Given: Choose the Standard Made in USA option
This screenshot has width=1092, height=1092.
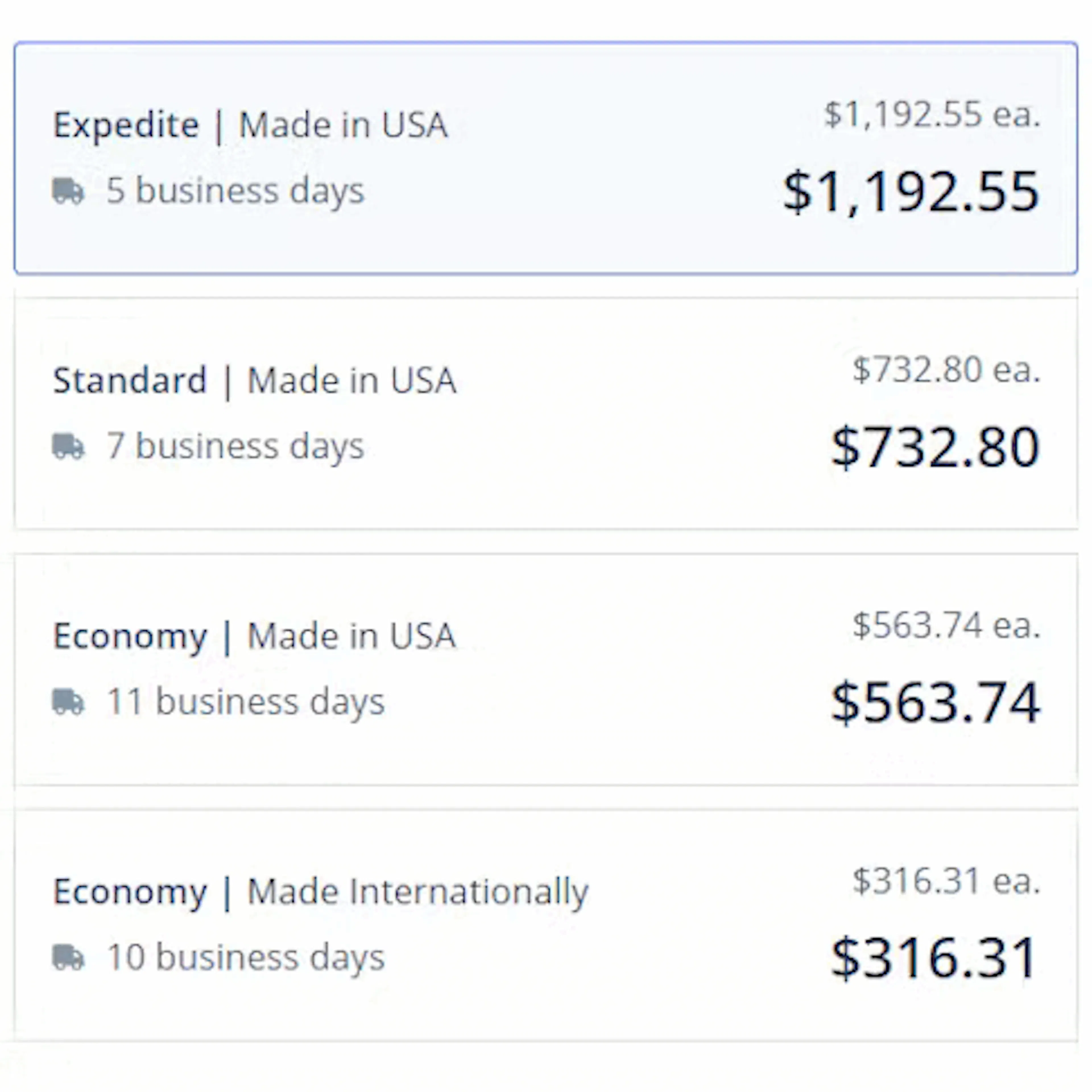Looking at the screenshot, I should [x=546, y=414].
